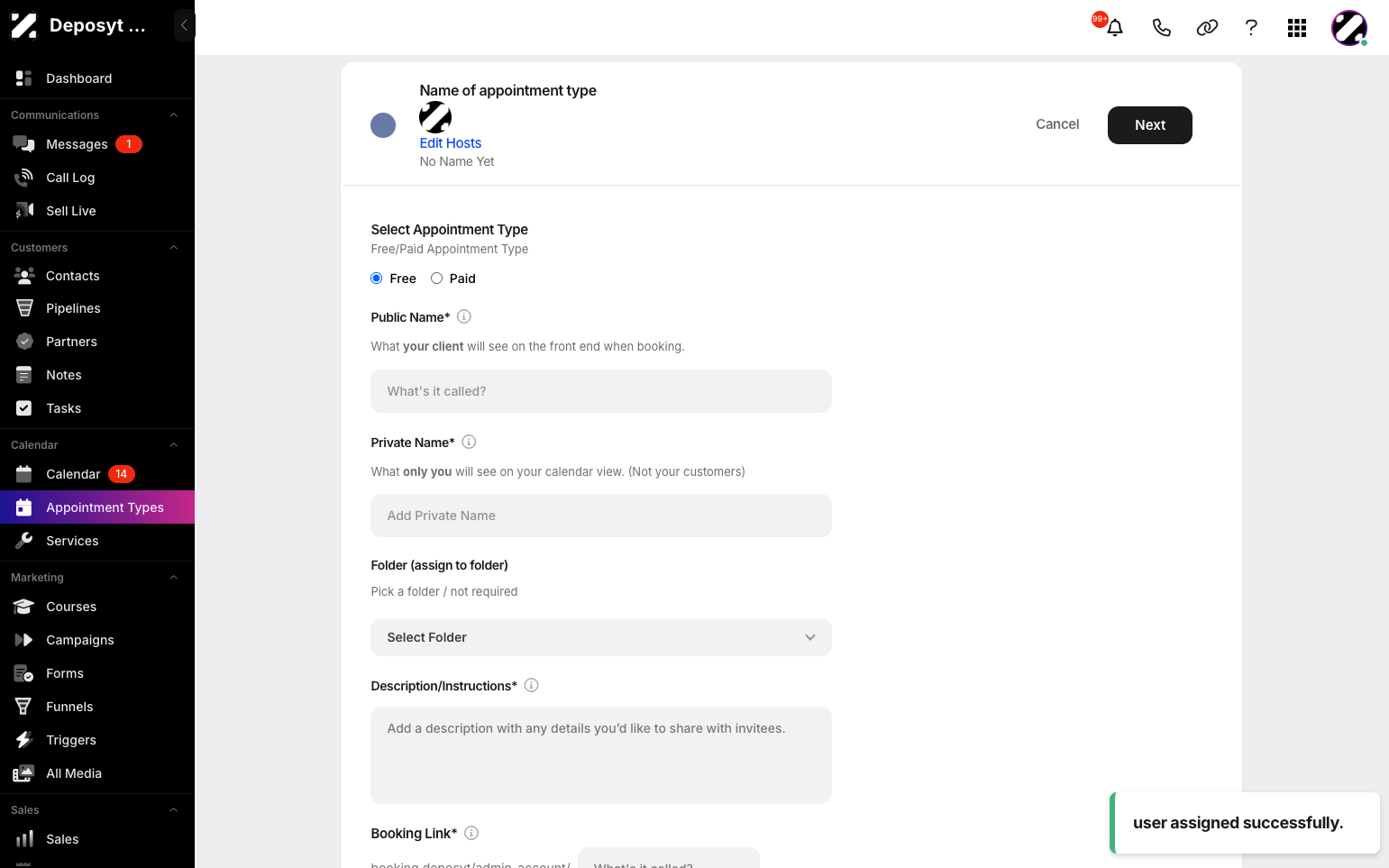Select the Paid appointment type radio

(x=436, y=279)
